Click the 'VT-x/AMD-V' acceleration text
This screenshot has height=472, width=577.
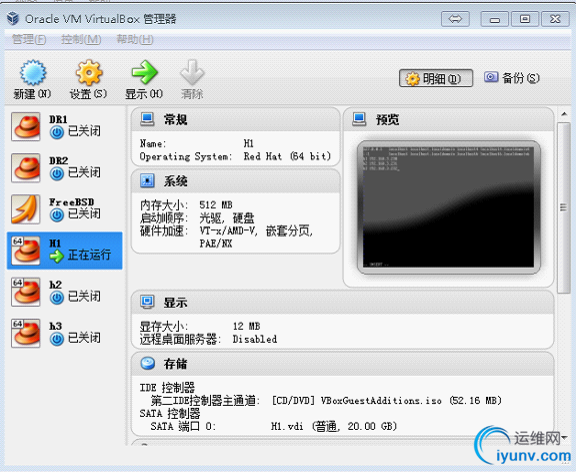click(x=228, y=231)
